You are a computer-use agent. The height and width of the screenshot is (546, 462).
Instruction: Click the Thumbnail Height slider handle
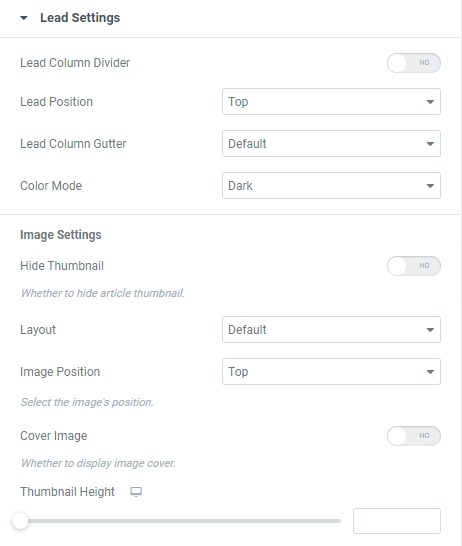point(20,521)
